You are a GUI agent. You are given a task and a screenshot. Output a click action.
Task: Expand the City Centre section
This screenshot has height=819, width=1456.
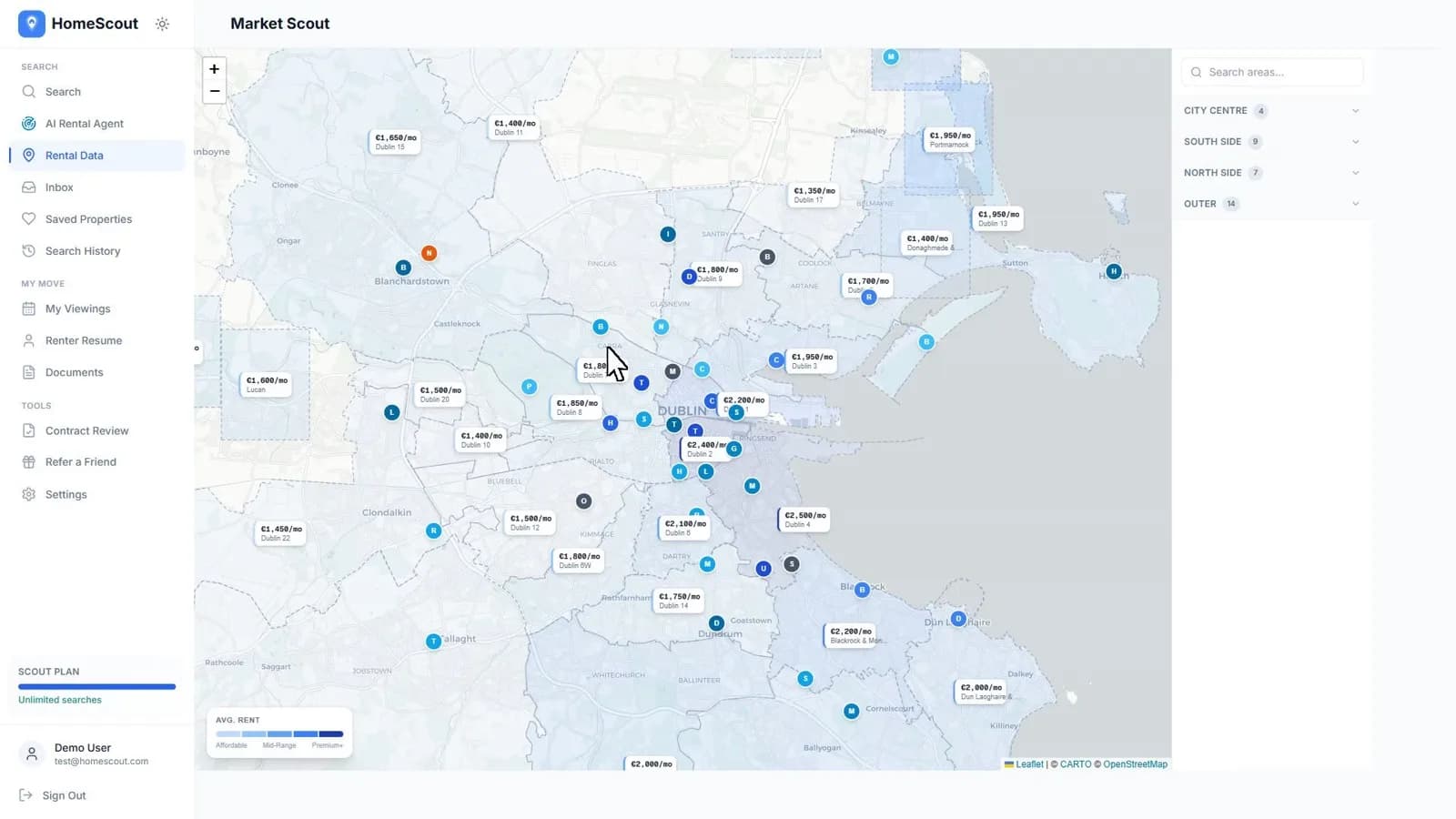1271,111
